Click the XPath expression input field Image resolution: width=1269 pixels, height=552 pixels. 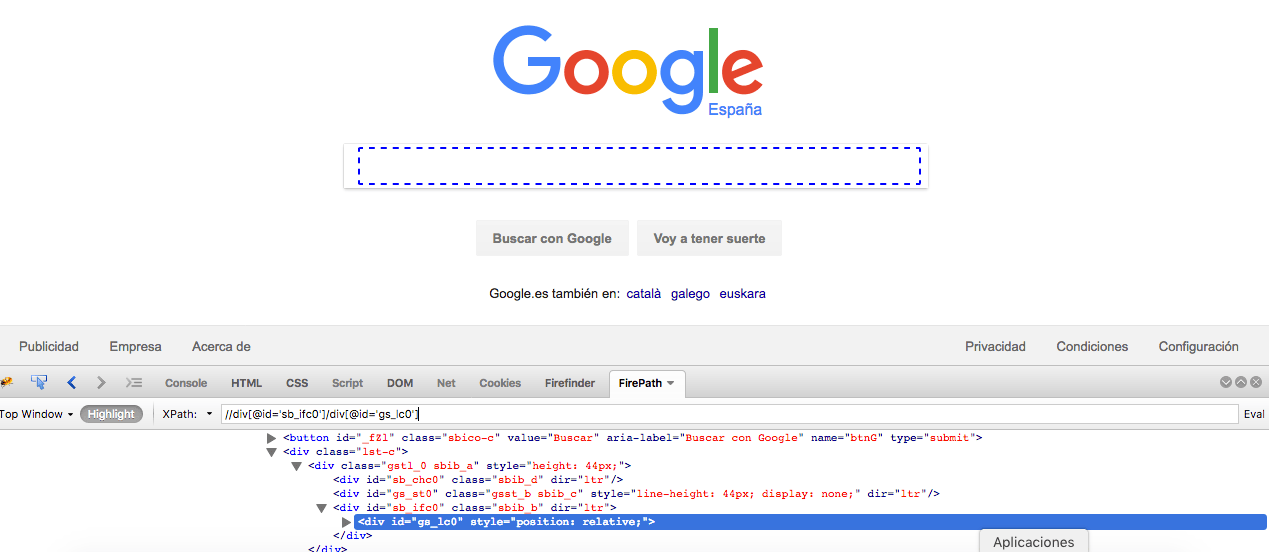[729, 414]
